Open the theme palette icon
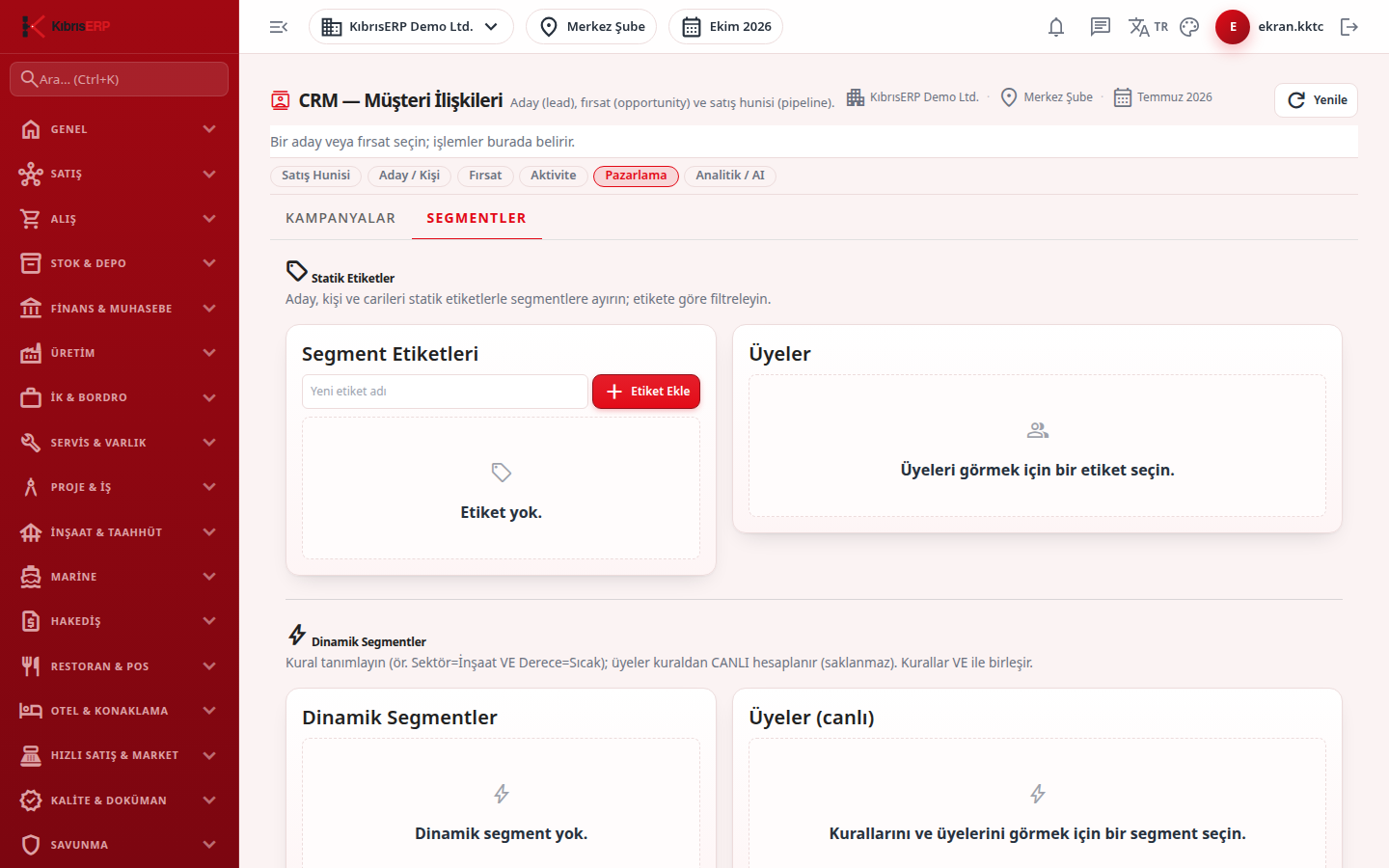Screen dimensions: 1389x868 (1189, 27)
